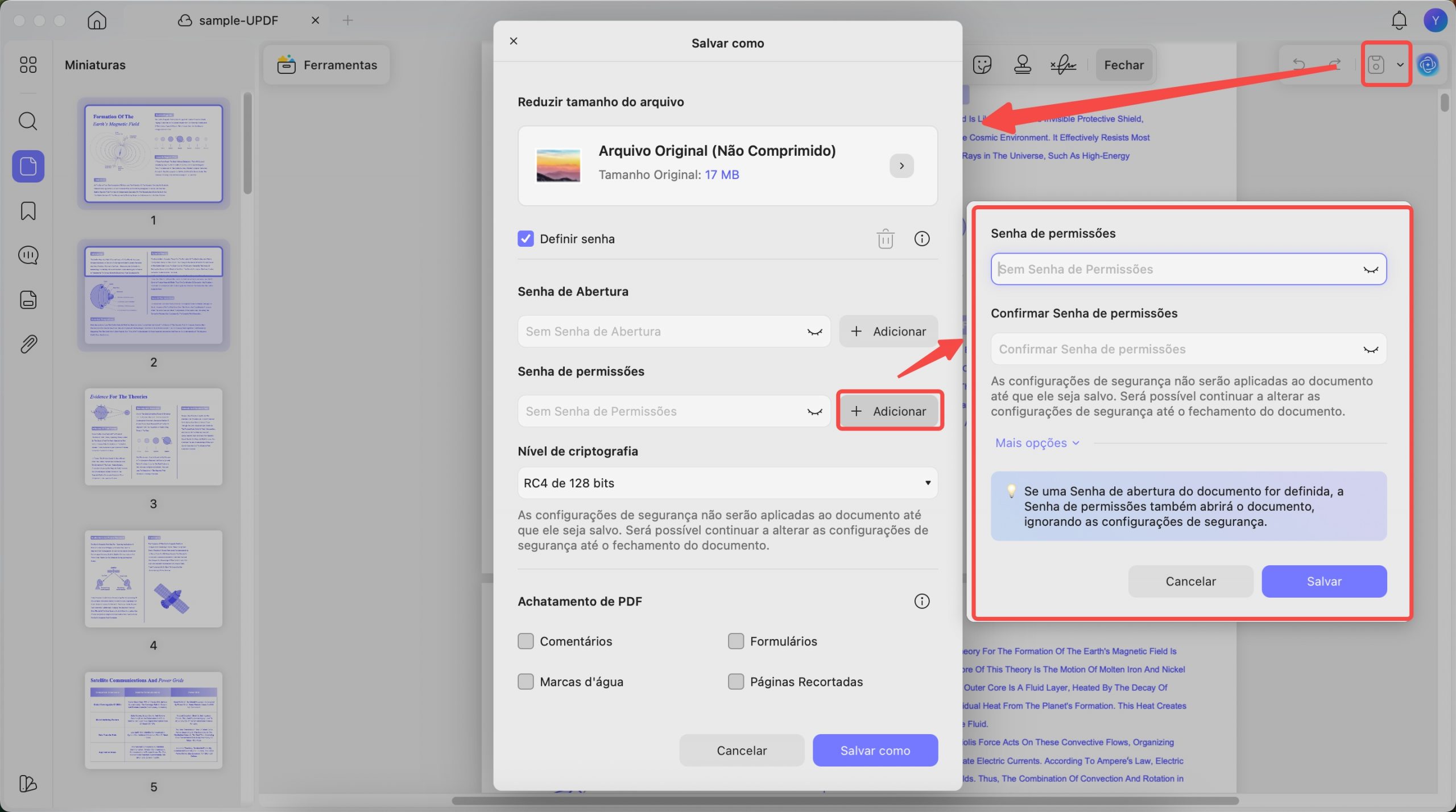
Task: Click the document vertical scrollbar
Action: (x=1445, y=103)
